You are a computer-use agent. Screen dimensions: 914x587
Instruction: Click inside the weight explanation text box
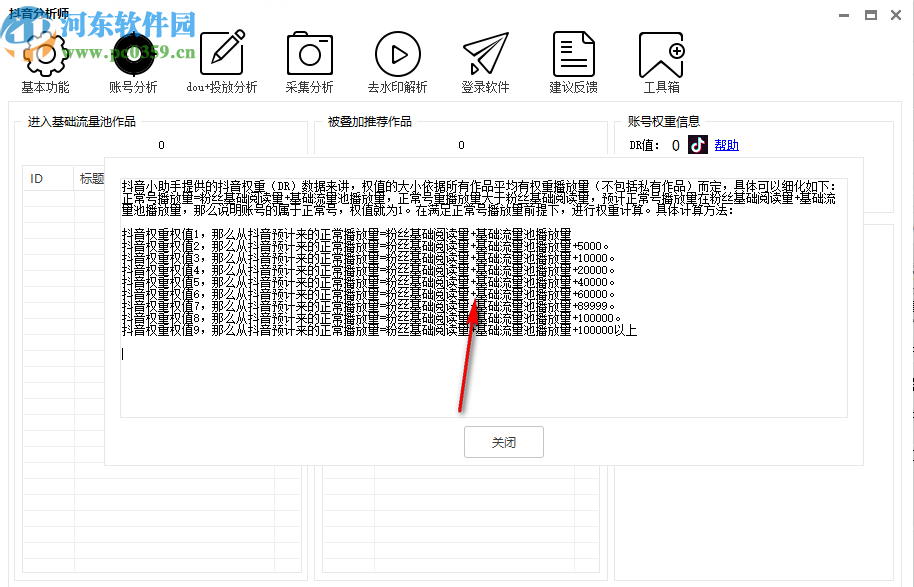[483, 298]
